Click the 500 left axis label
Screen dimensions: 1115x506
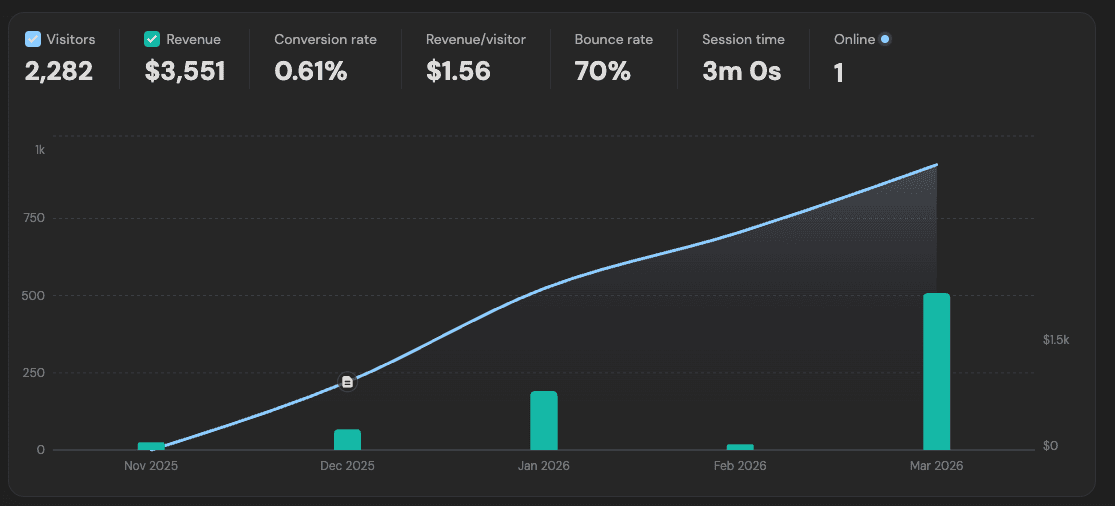pos(35,295)
